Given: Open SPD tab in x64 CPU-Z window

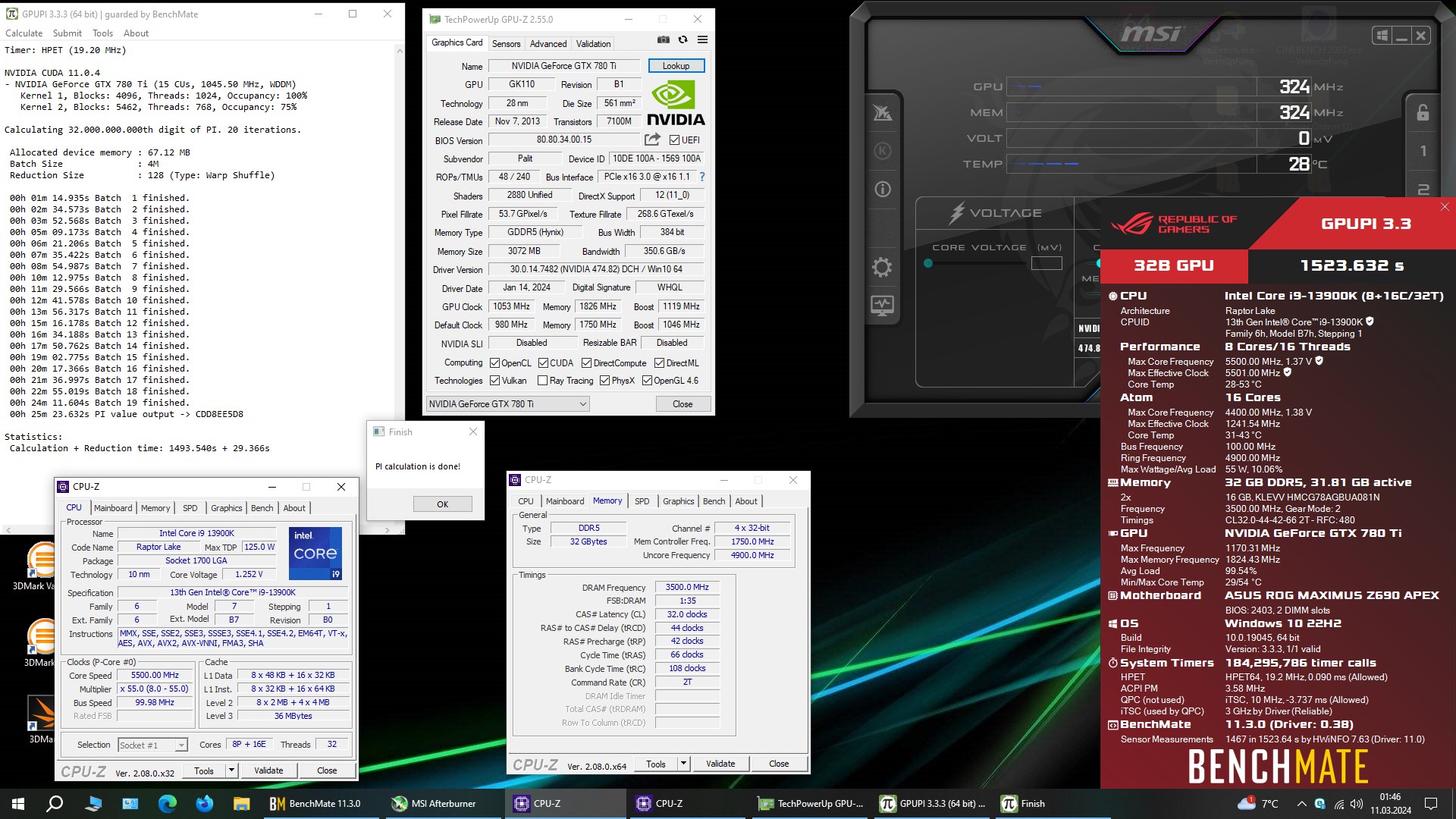Looking at the screenshot, I should (642, 501).
